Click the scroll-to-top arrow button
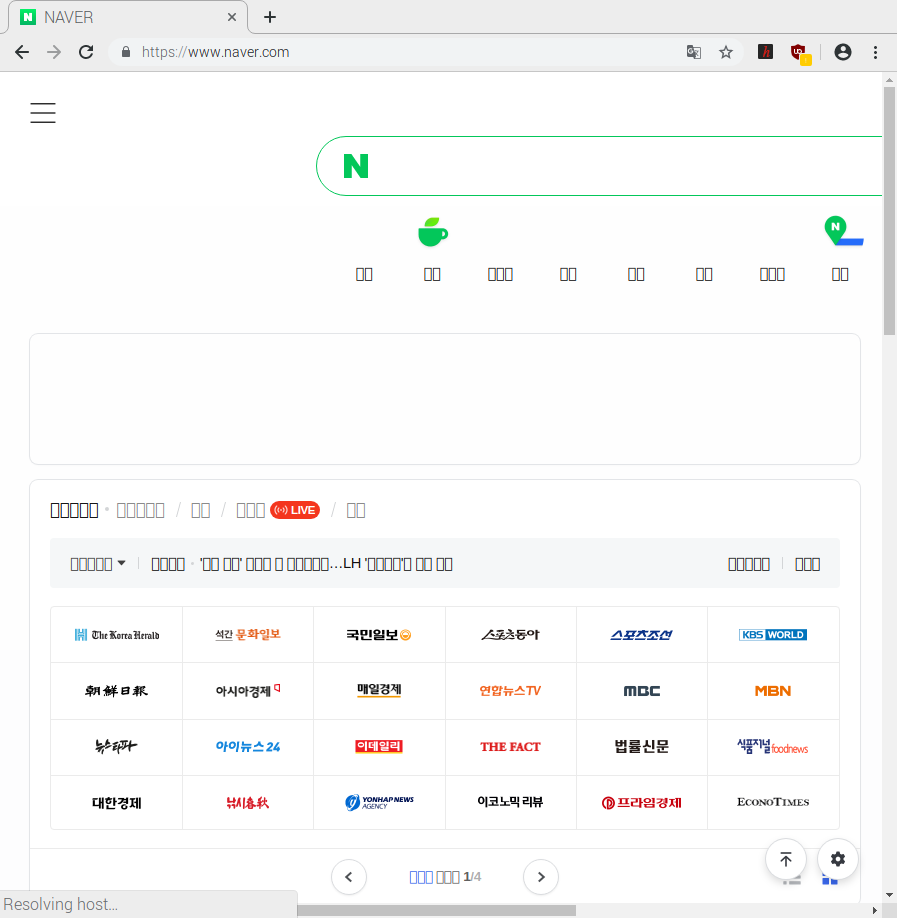Image resolution: width=897 pixels, height=918 pixels. coord(786,859)
